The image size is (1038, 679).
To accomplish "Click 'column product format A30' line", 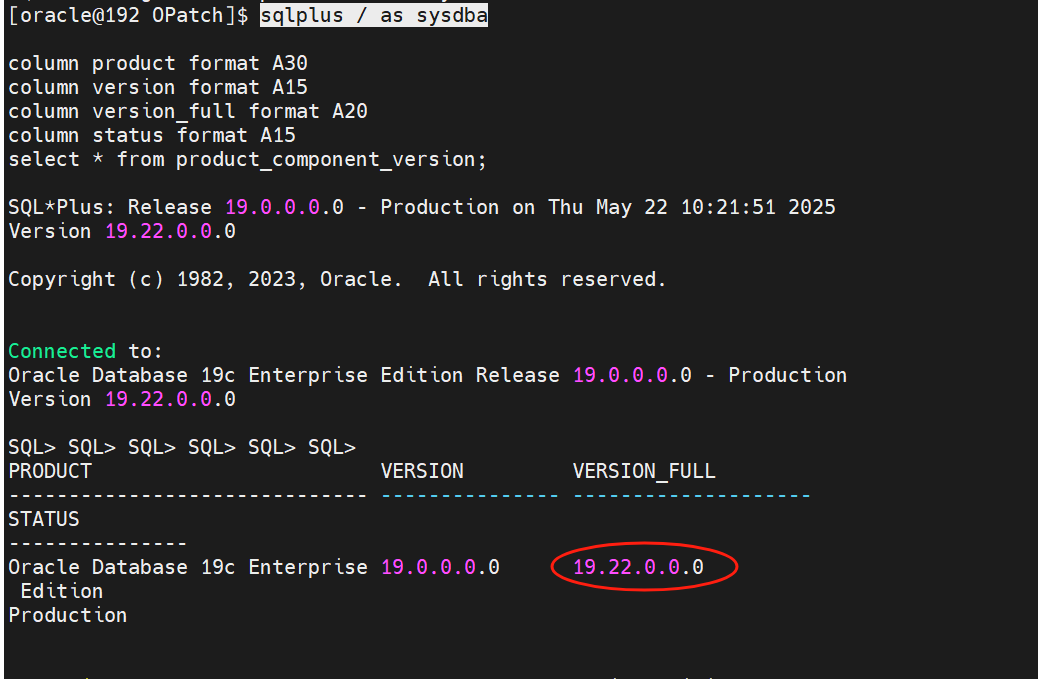I will [x=158, y=64].
